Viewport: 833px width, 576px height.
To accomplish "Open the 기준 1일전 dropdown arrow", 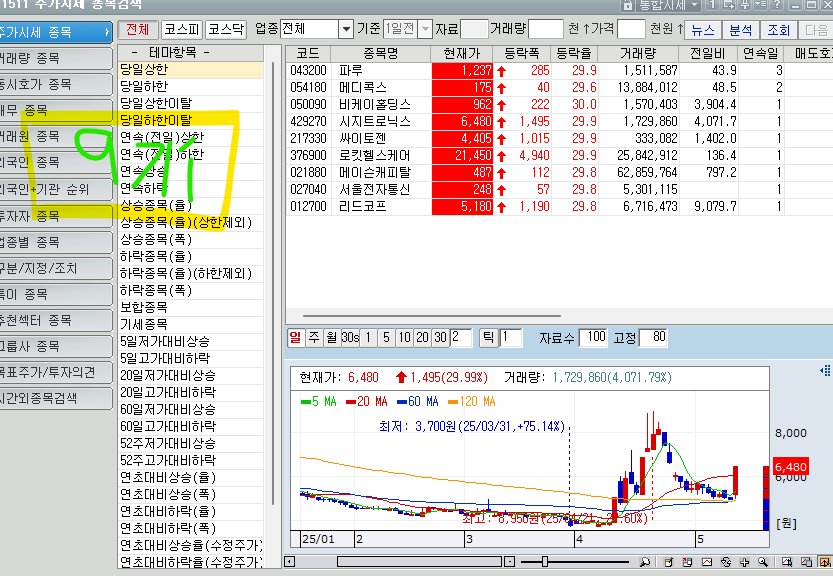I will click(425, 29).
